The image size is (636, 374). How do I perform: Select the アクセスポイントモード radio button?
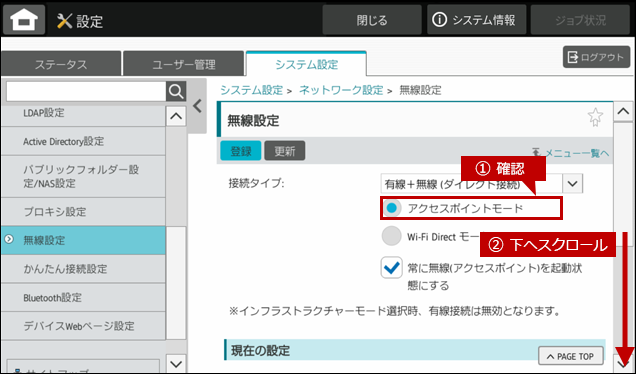(391, 208)
